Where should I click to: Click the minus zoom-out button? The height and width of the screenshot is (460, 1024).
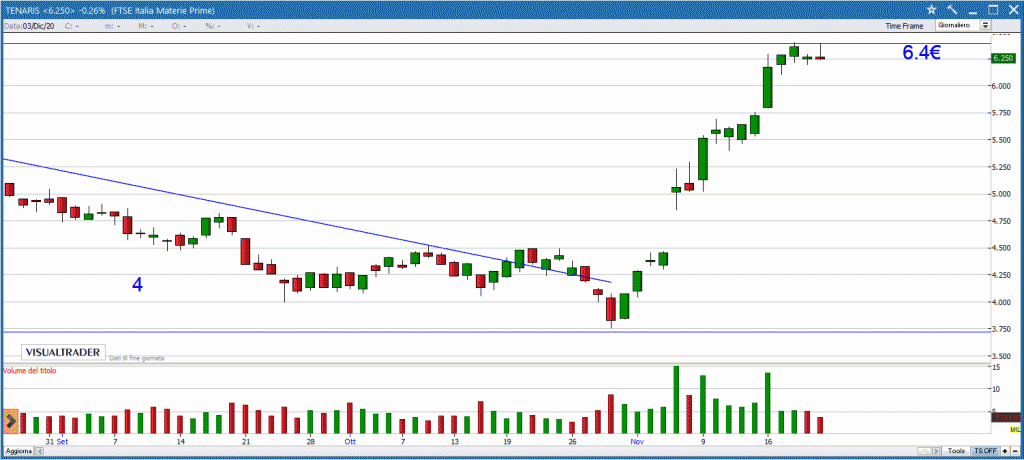(x=1015, y=451)
